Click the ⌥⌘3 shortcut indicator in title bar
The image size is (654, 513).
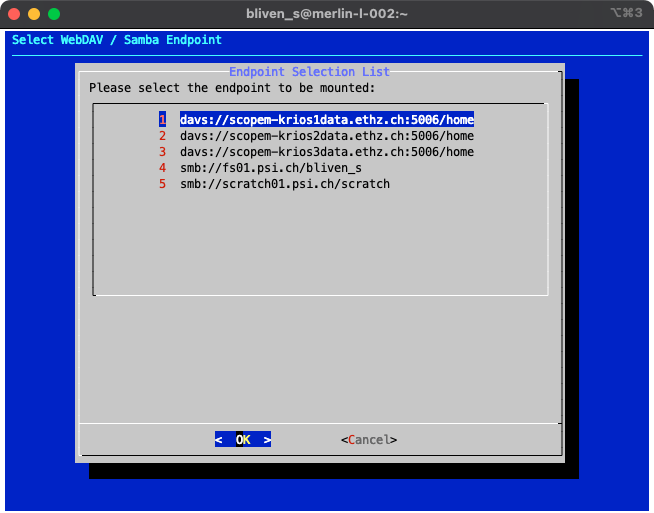(627, 14)
